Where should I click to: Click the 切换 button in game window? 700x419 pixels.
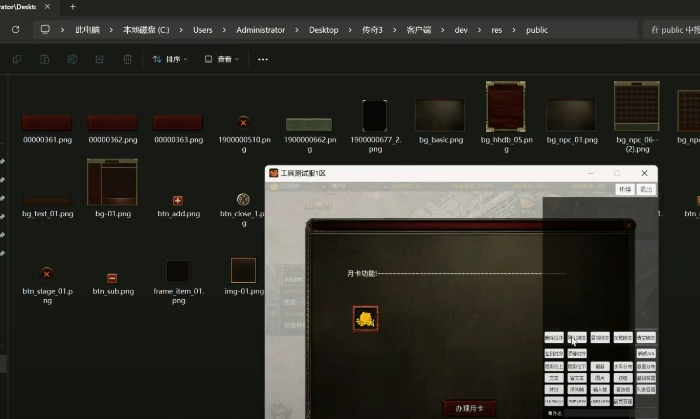(x=624, y=189)
